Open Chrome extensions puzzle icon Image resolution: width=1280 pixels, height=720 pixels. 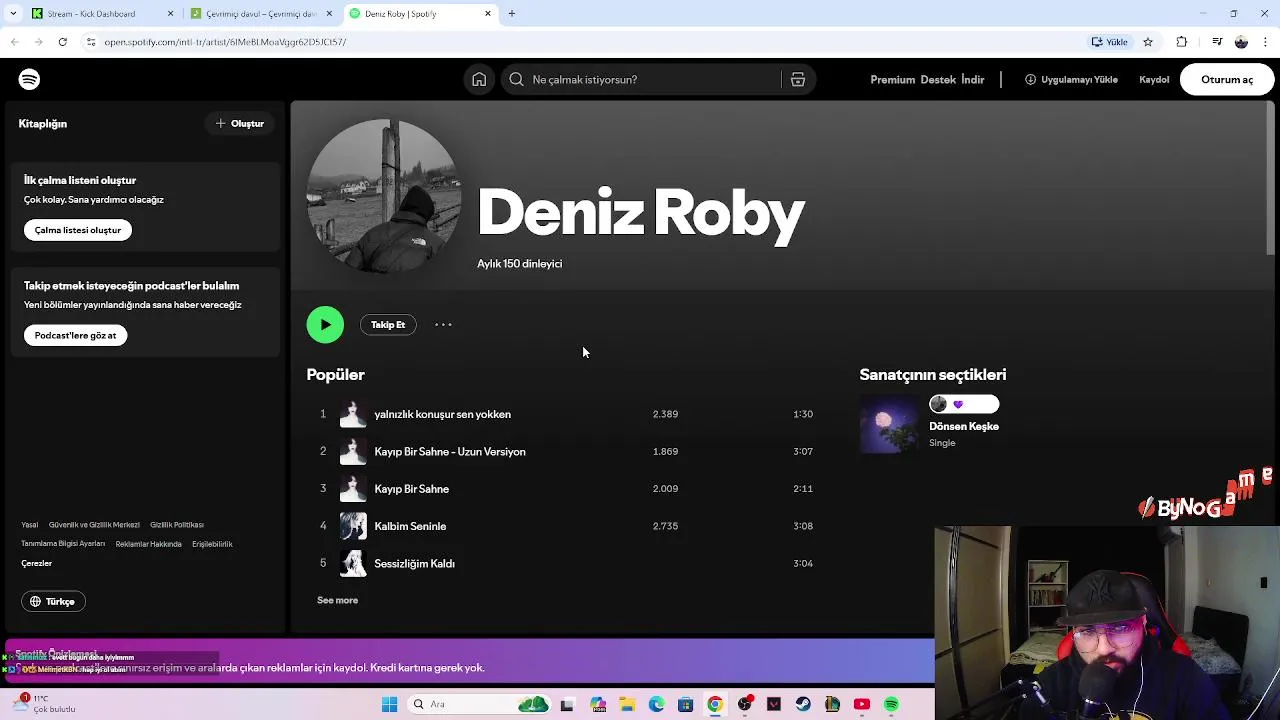1182,42
